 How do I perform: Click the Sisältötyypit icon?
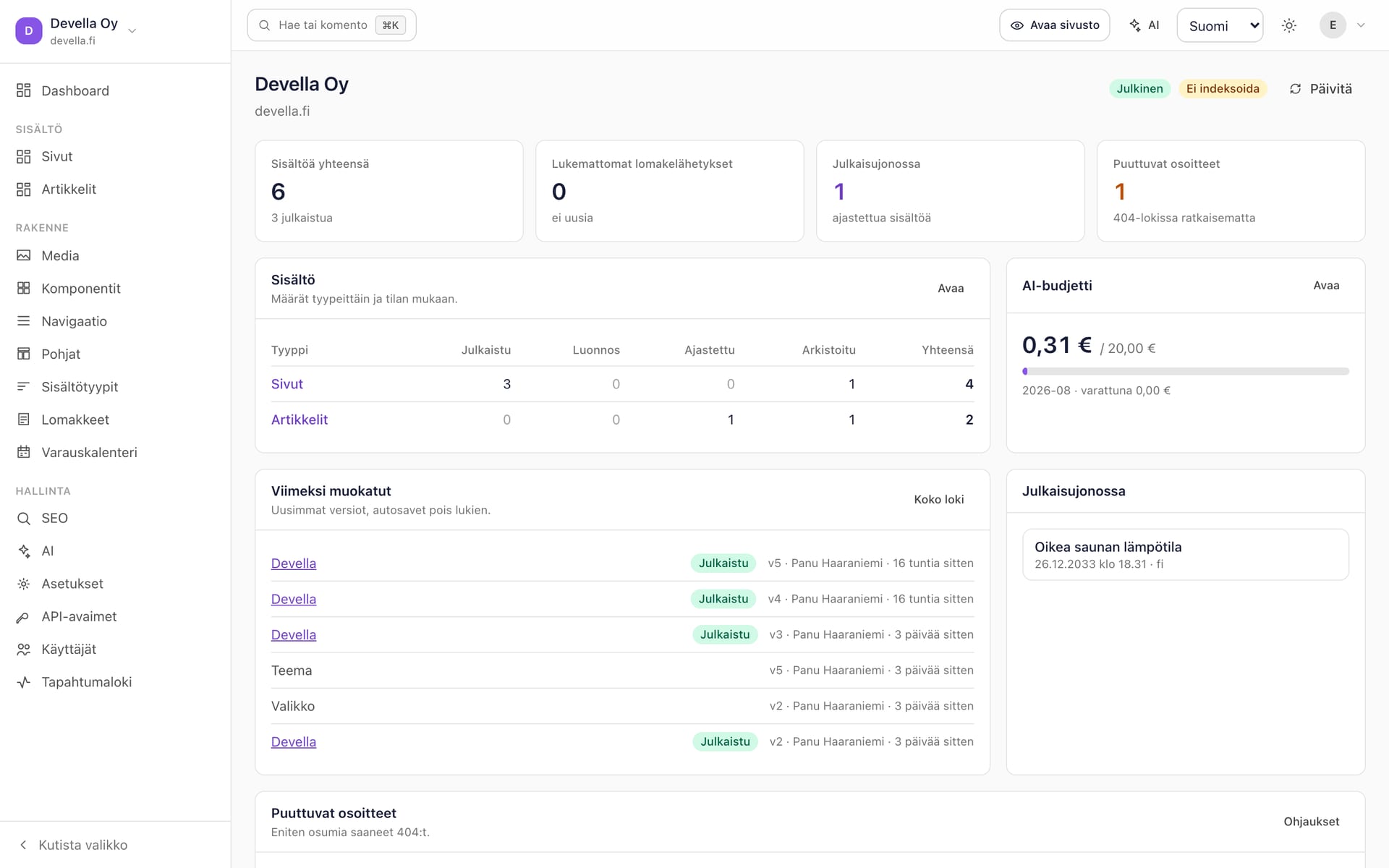24,386
